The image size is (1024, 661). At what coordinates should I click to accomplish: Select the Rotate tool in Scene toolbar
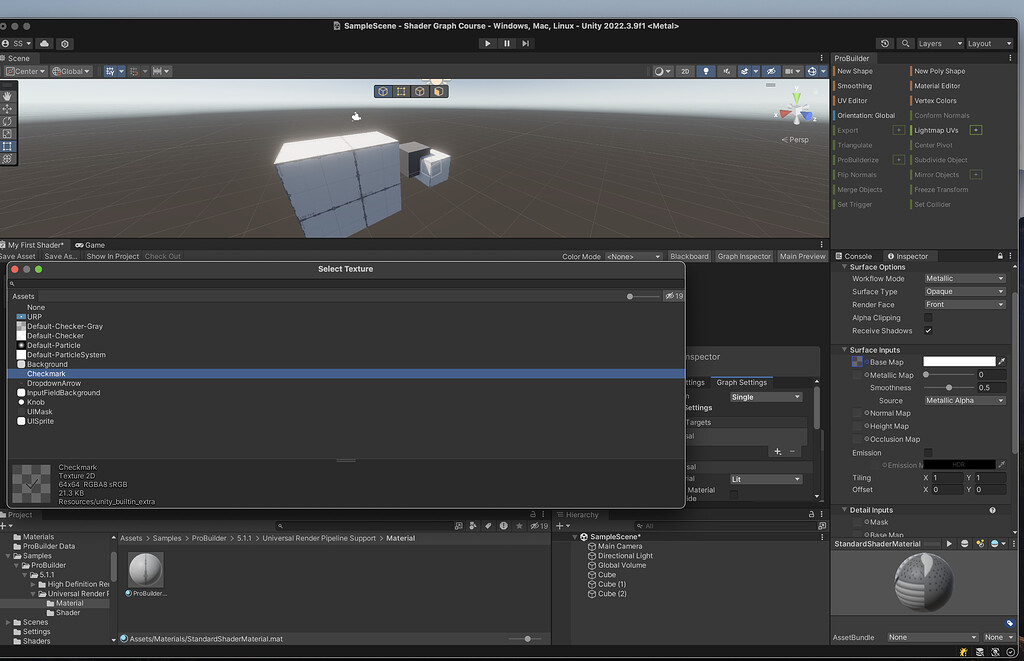click(7, 121)
